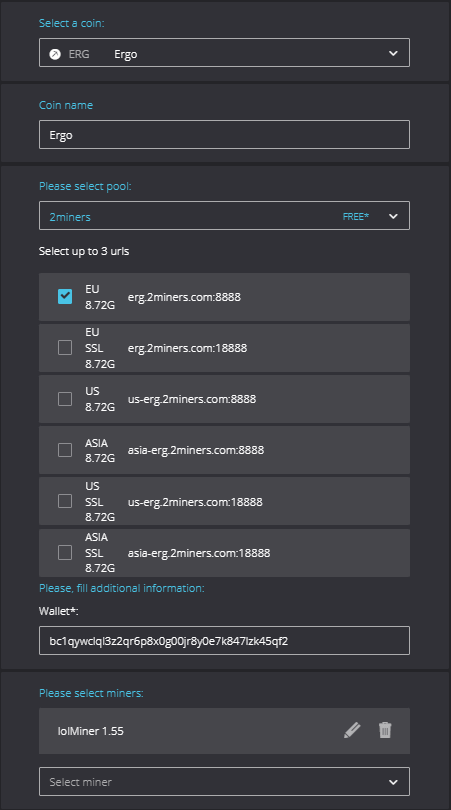This screenshot has height=810, width=451.
Task: Open the Select miner dropdown
Action: [224, 781]
